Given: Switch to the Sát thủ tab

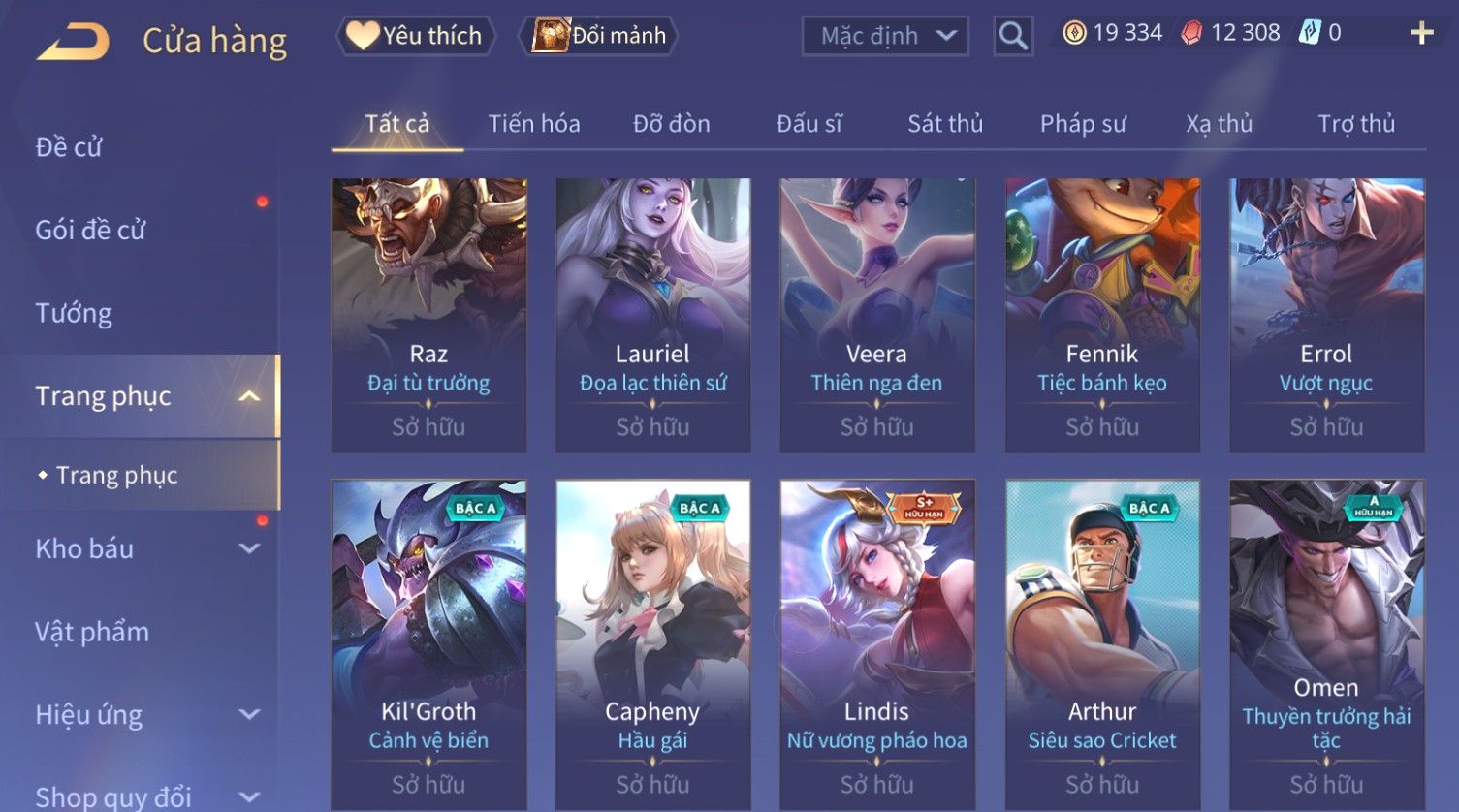Looking at the screenshot, I should [x=945, y=124].
